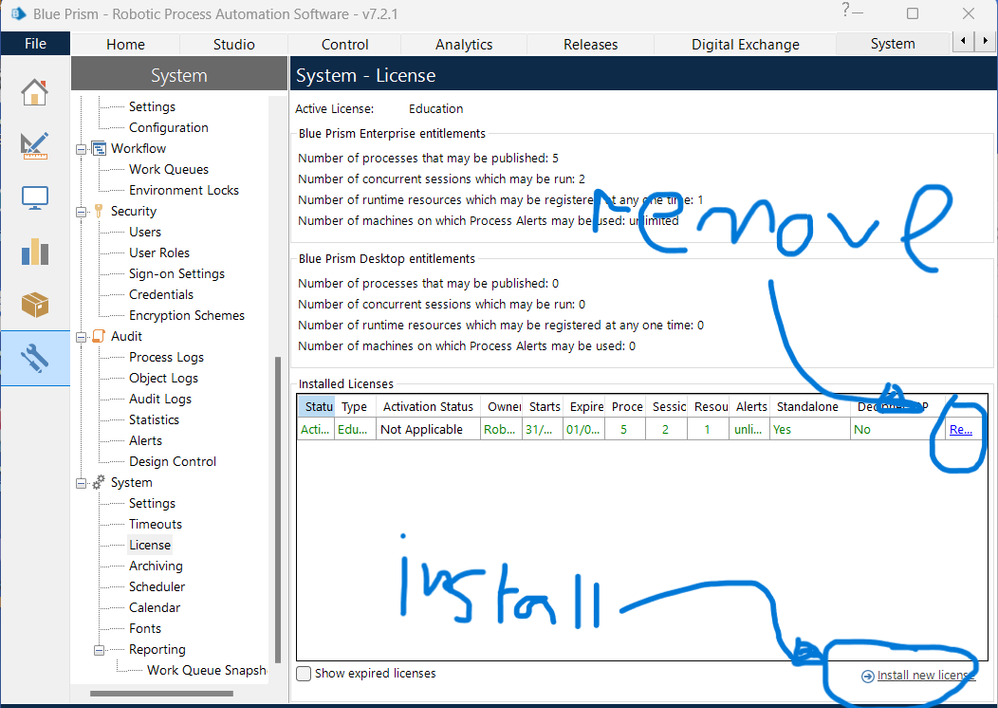Sort licenses by the Type column header
998x708 pixels.
[x=356, y=407]
